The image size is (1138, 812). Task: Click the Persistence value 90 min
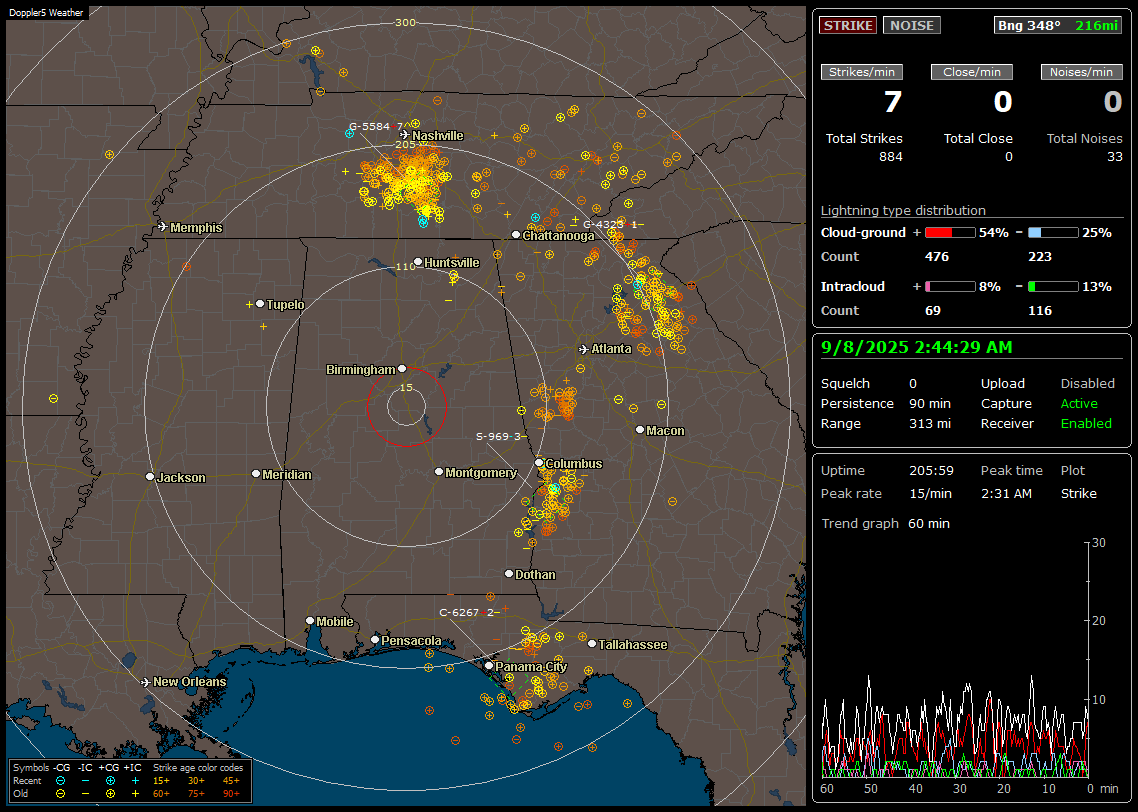930,403
